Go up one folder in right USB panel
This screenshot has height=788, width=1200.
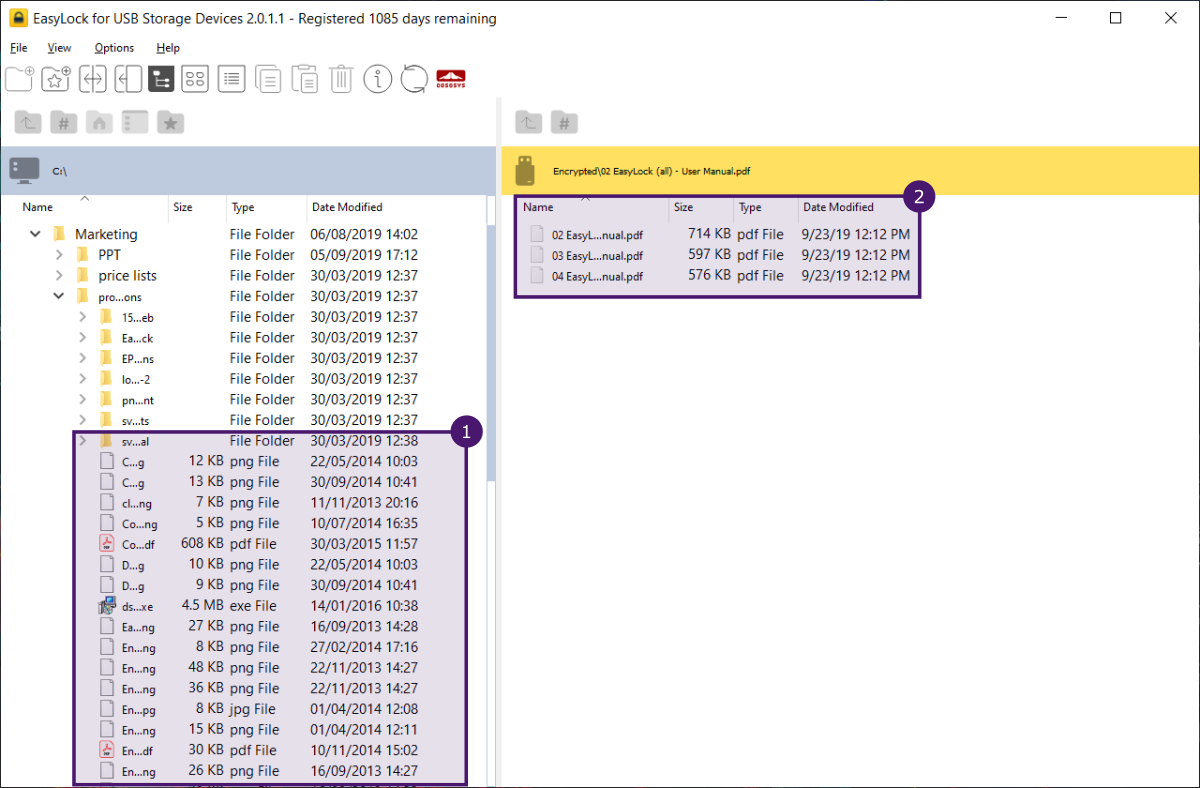click(x=528, y=122)
